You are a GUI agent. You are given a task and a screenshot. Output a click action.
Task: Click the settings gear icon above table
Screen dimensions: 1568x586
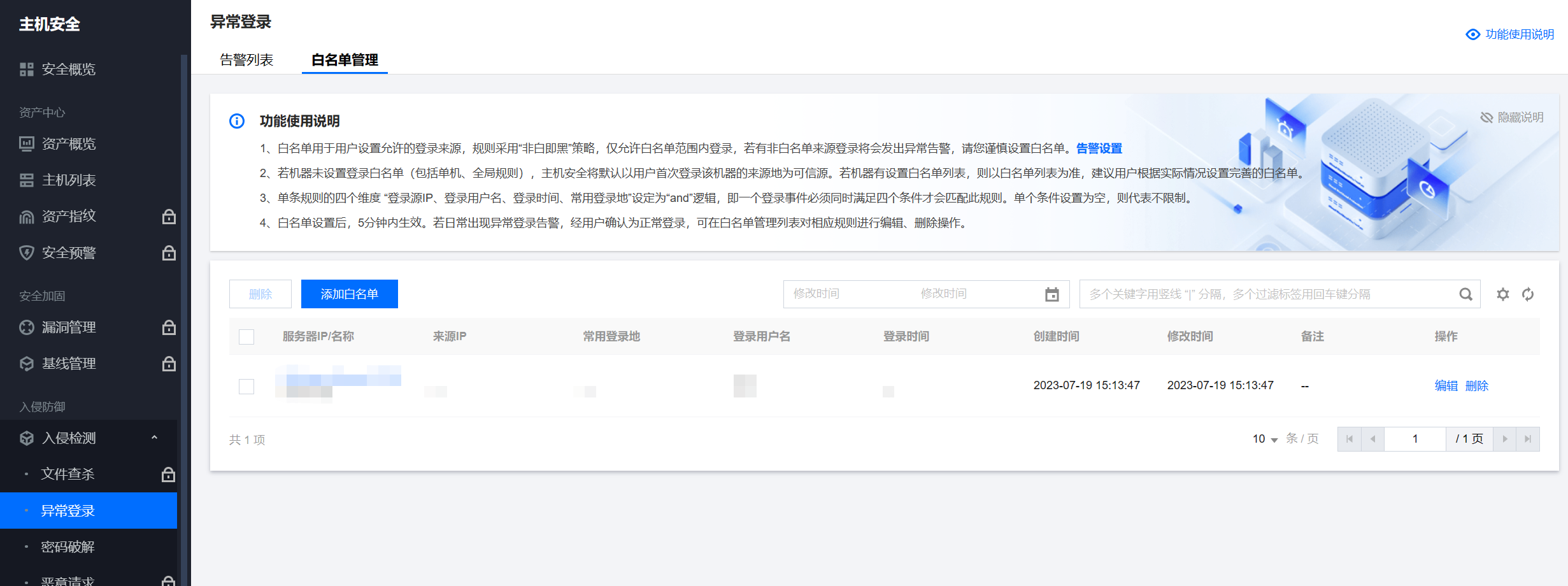(x=1503, y=294)
